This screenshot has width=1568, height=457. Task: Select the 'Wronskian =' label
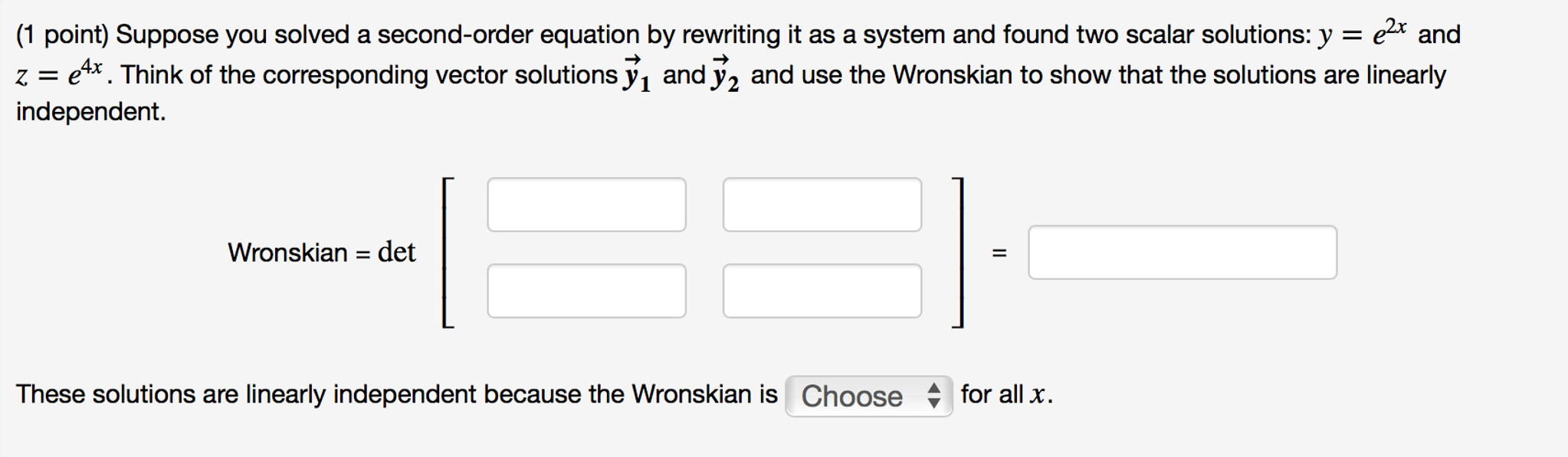pyautogui.click(x=299, y=252)
